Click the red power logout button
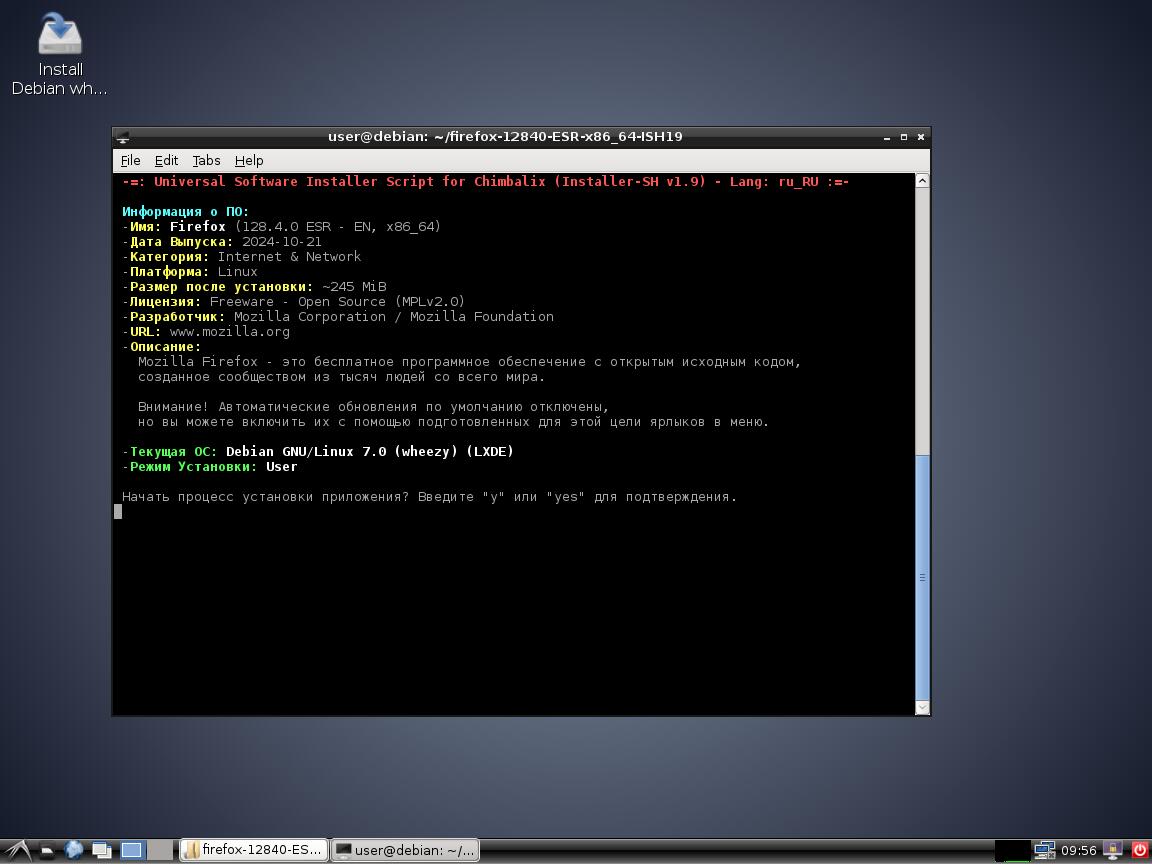This screenshot has height=864, width=1152. [1140, 850]
